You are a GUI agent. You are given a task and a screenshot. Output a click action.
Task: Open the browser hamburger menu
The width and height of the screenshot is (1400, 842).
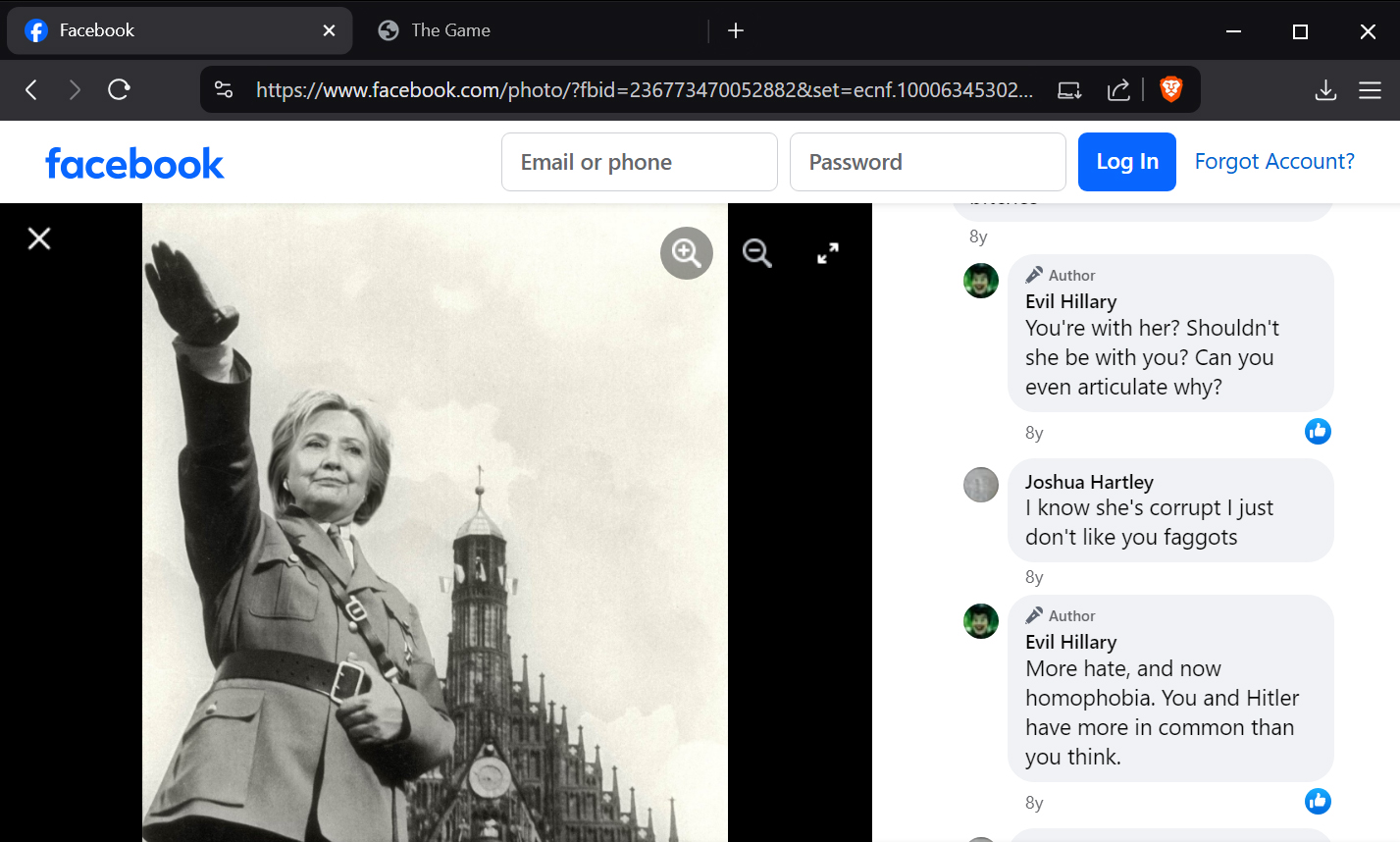pos(1371,90)
